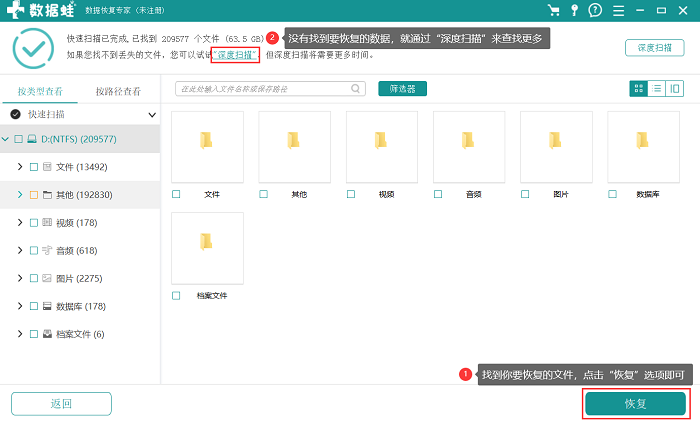The height and width of the screenshot is (427, 700).
Task: Open the 文件 folder thumbnail
Action: pos(208,147)
